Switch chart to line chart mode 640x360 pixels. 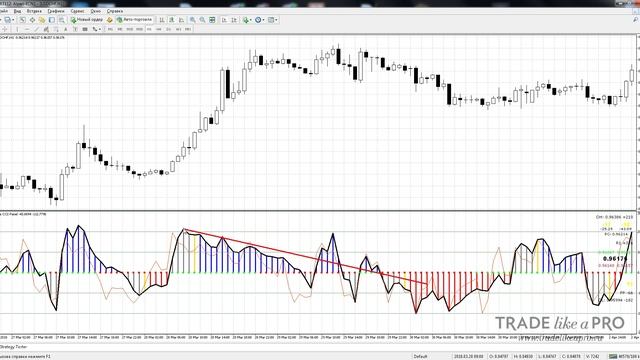point(181,20)
